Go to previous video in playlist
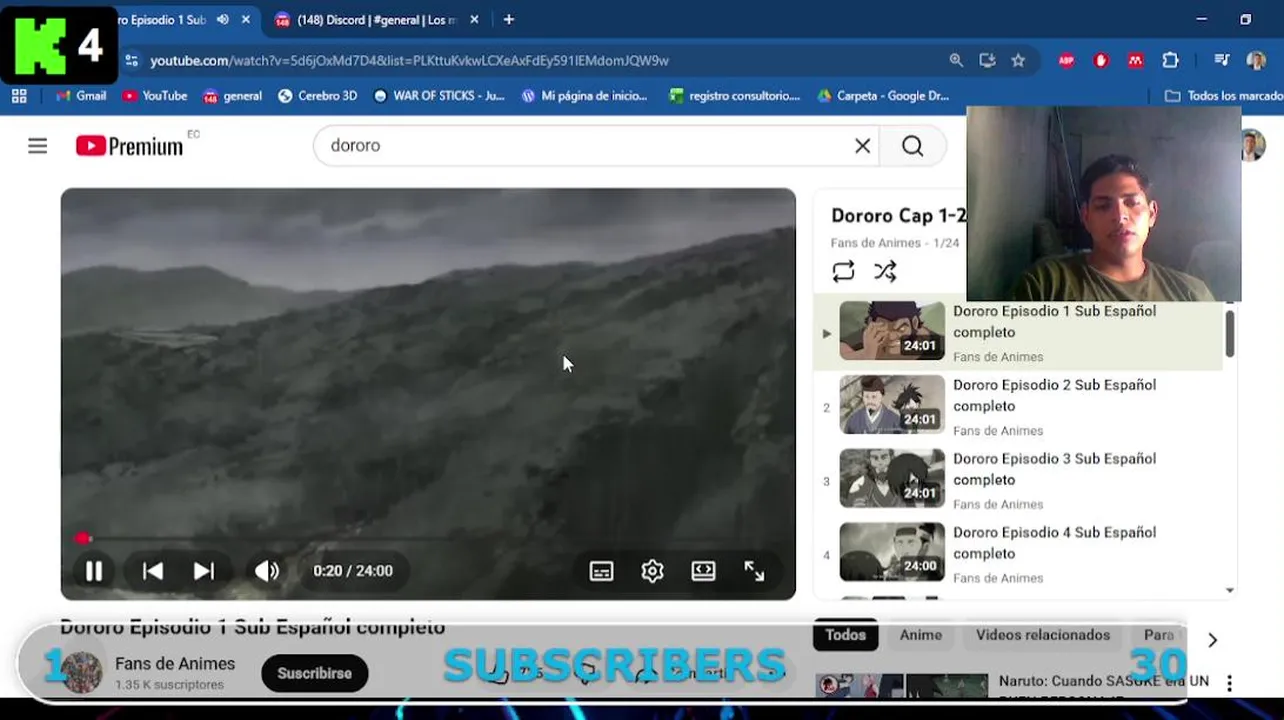The height and width of the screenshot is (720, 1284). (x=153, y=571)
